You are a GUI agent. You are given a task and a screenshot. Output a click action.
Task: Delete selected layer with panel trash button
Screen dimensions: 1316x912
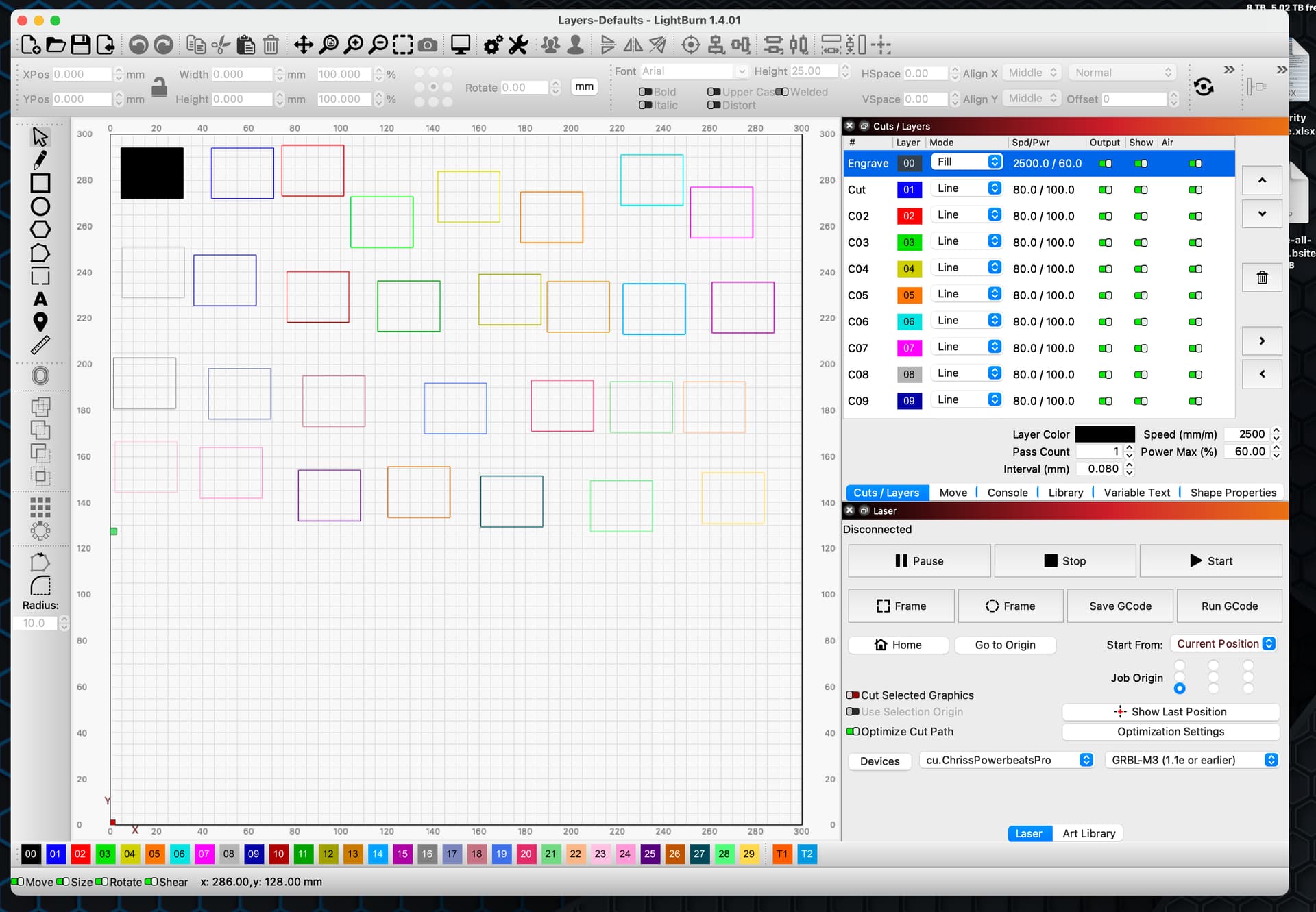[x=1262, y=278]
